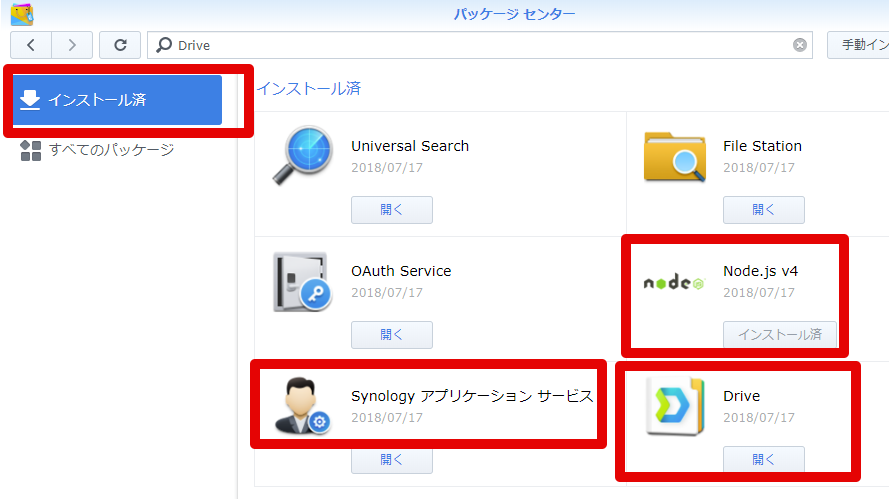Open Drive with its 開く button

(x=764, y=459)
